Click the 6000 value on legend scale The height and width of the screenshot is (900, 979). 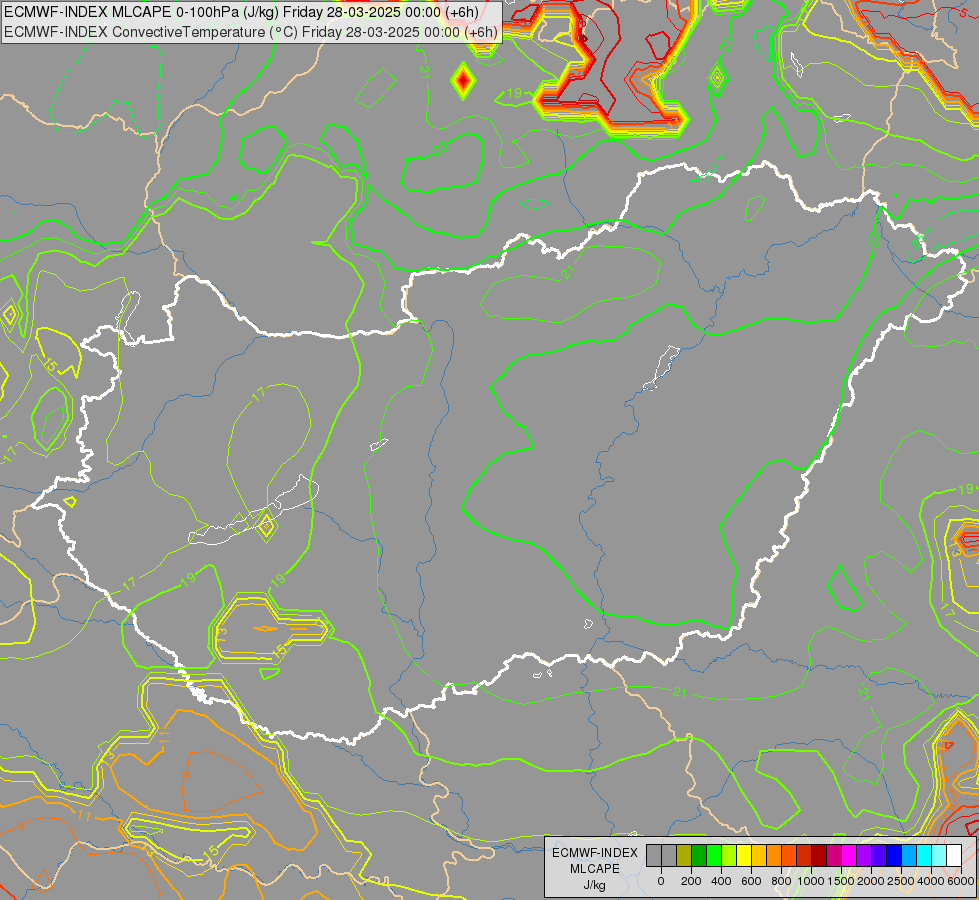961,881
